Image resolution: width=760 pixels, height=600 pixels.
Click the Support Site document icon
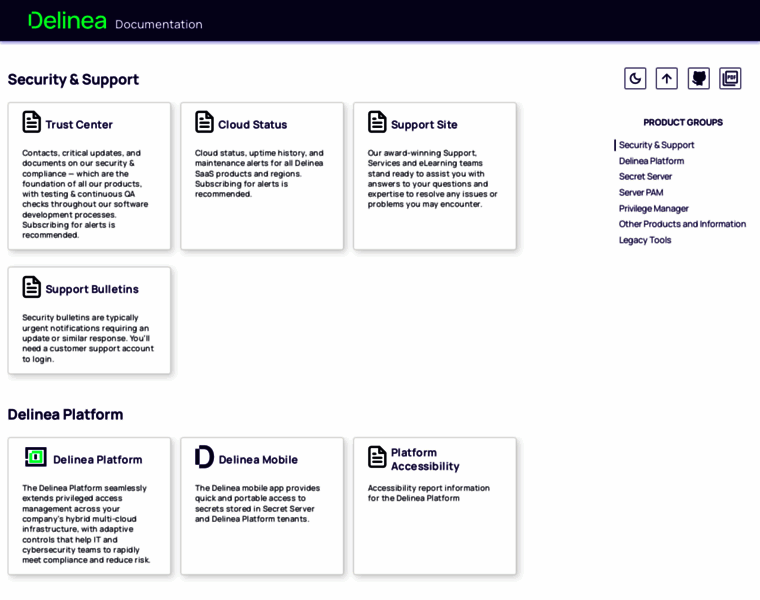377,122
